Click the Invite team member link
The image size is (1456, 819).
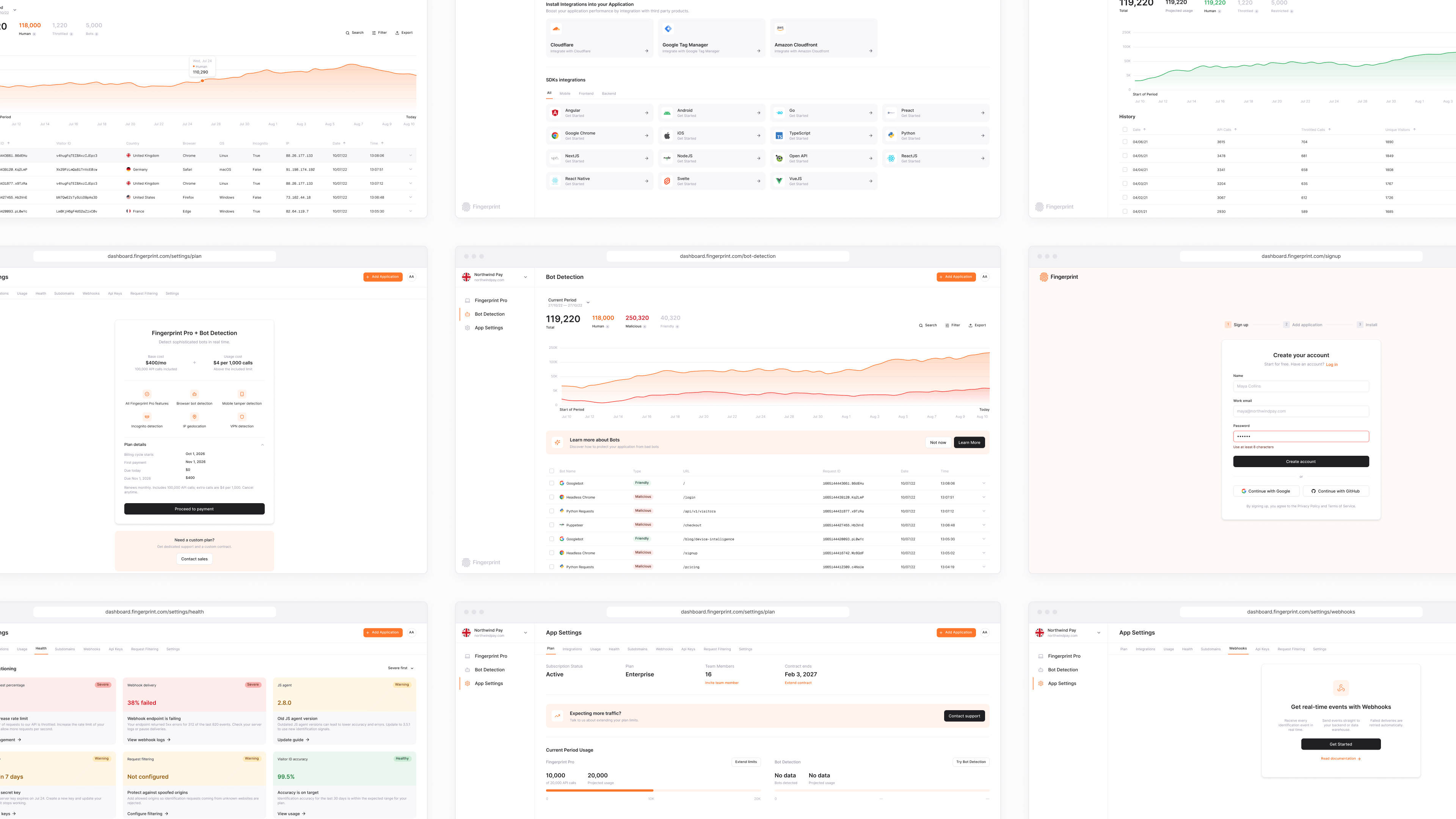pyautogui.click(x=722, y=683)
